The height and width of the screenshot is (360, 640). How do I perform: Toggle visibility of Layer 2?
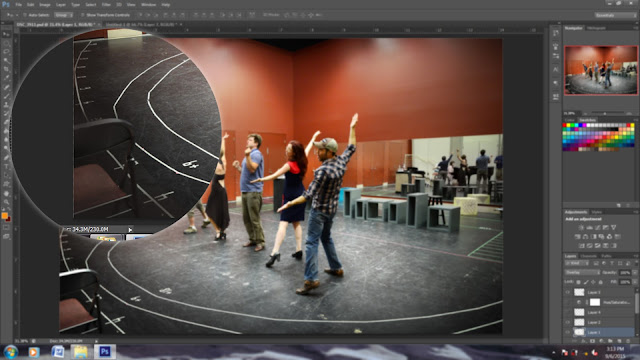(x=568, y=322)
